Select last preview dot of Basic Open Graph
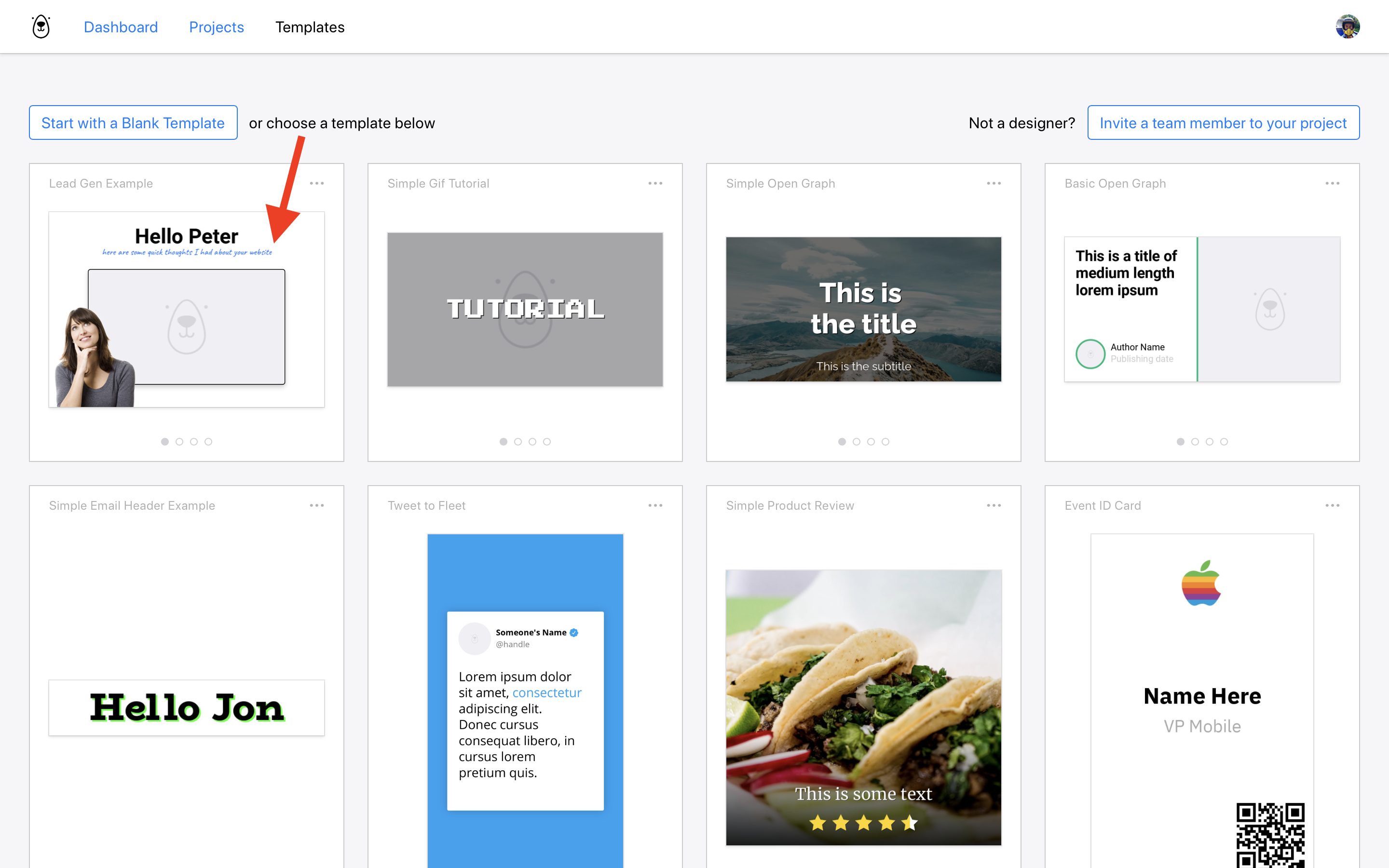Image resolution: width=1389 pixels, height=868 pixels. (x=1224, y=441)
